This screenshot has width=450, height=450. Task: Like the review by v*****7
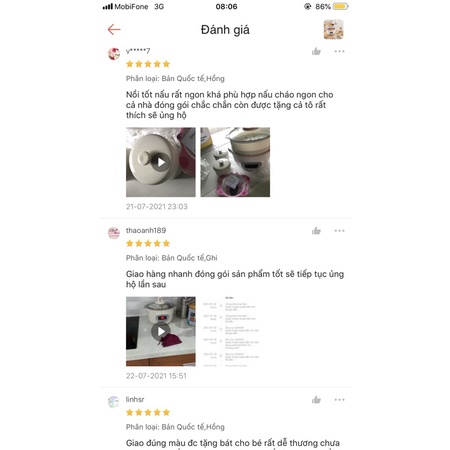[x=316, y=51]
